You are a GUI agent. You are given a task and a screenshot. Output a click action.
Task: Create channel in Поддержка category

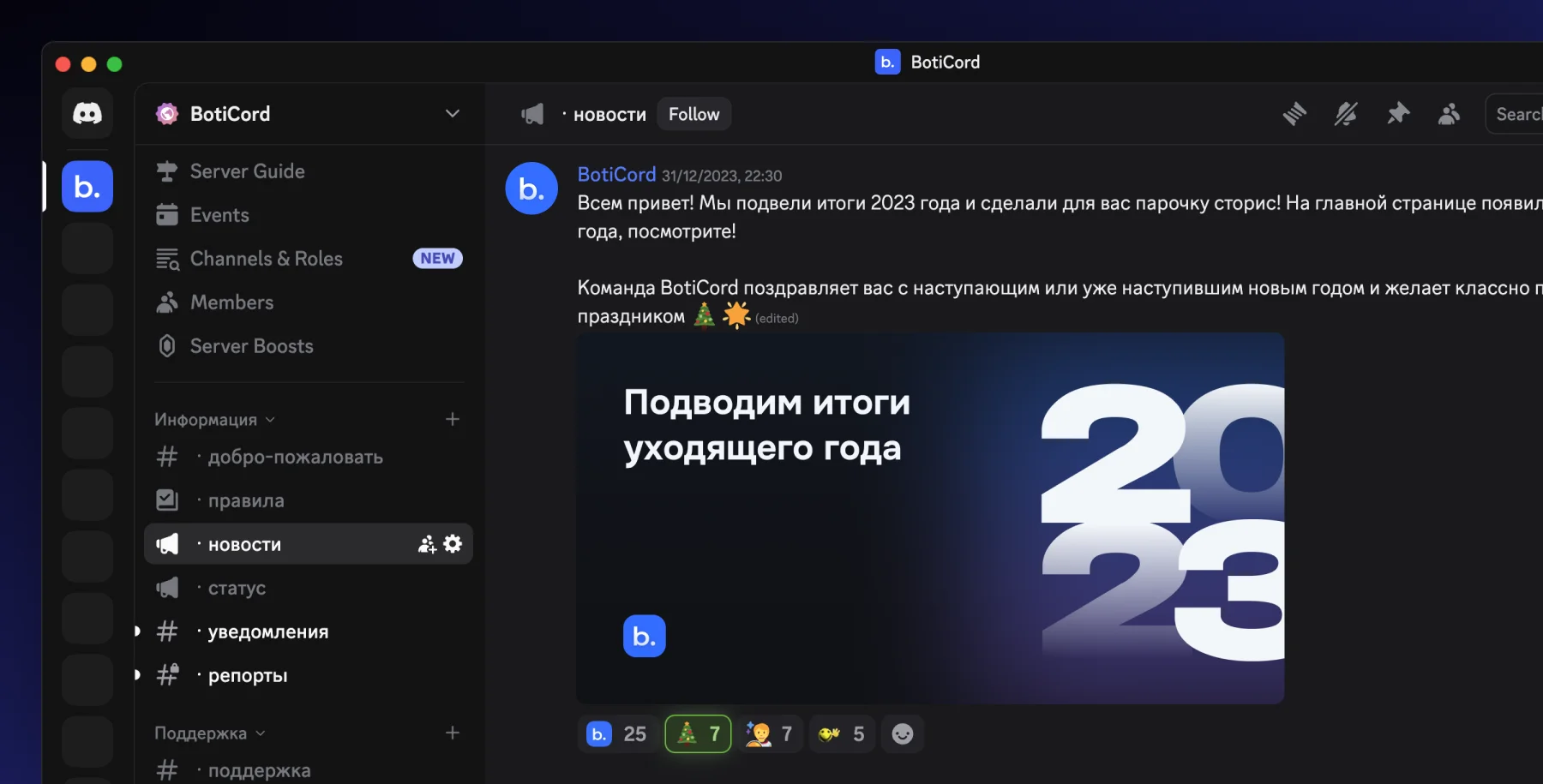(x=453, y=733)
